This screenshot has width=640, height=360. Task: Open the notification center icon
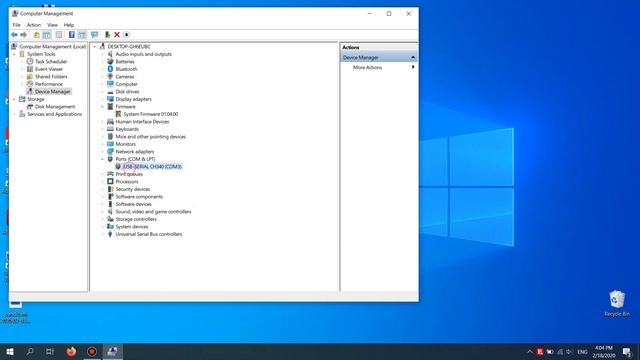[x=627, y=352]
